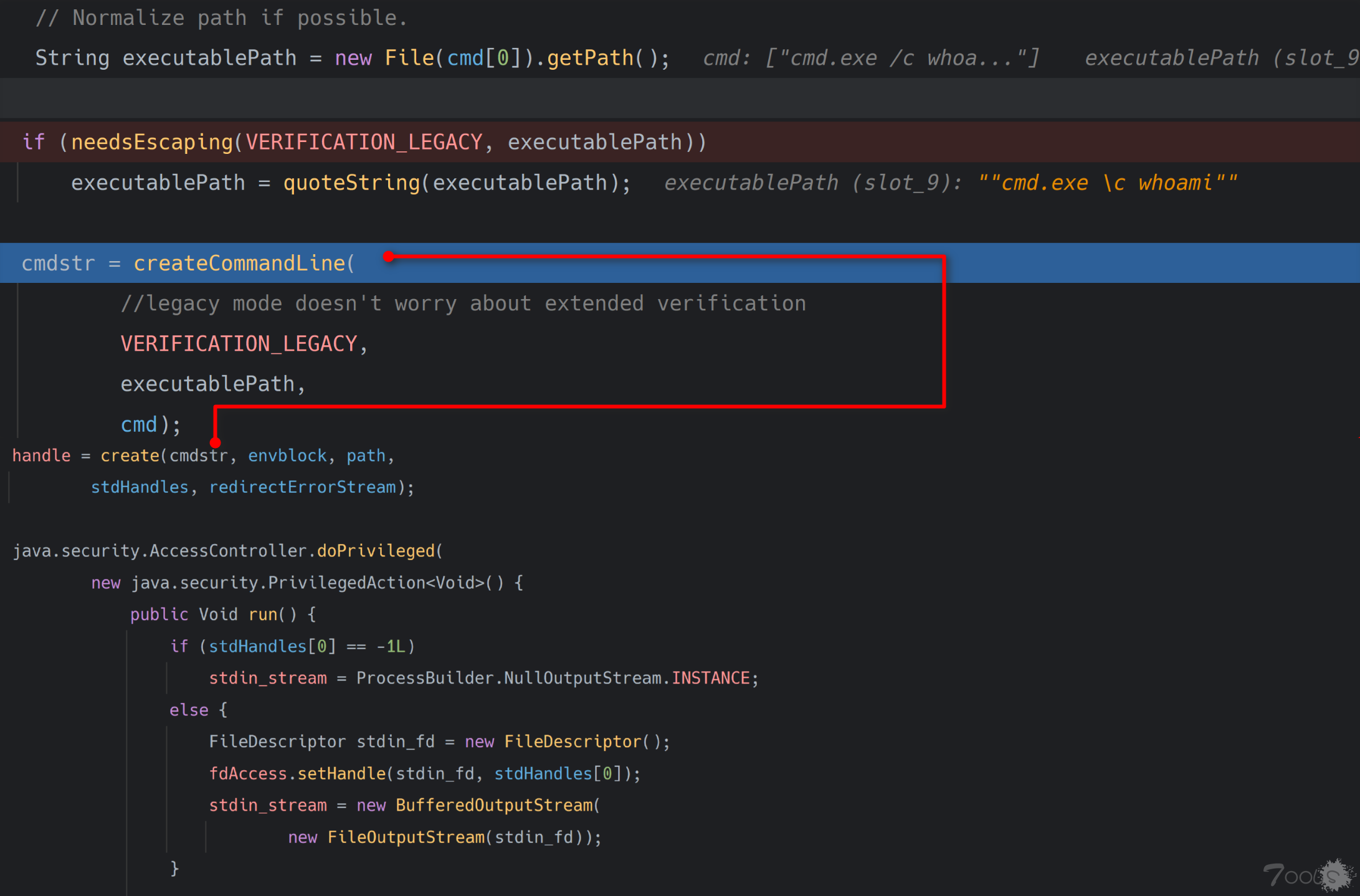
Task: Click "redirectErrorStream" parameter
Action: click(302, 487)
